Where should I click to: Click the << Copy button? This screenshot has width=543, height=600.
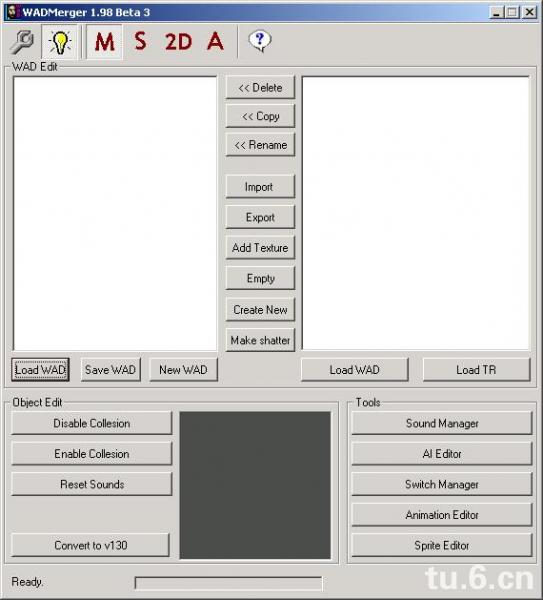pos(260,116)
